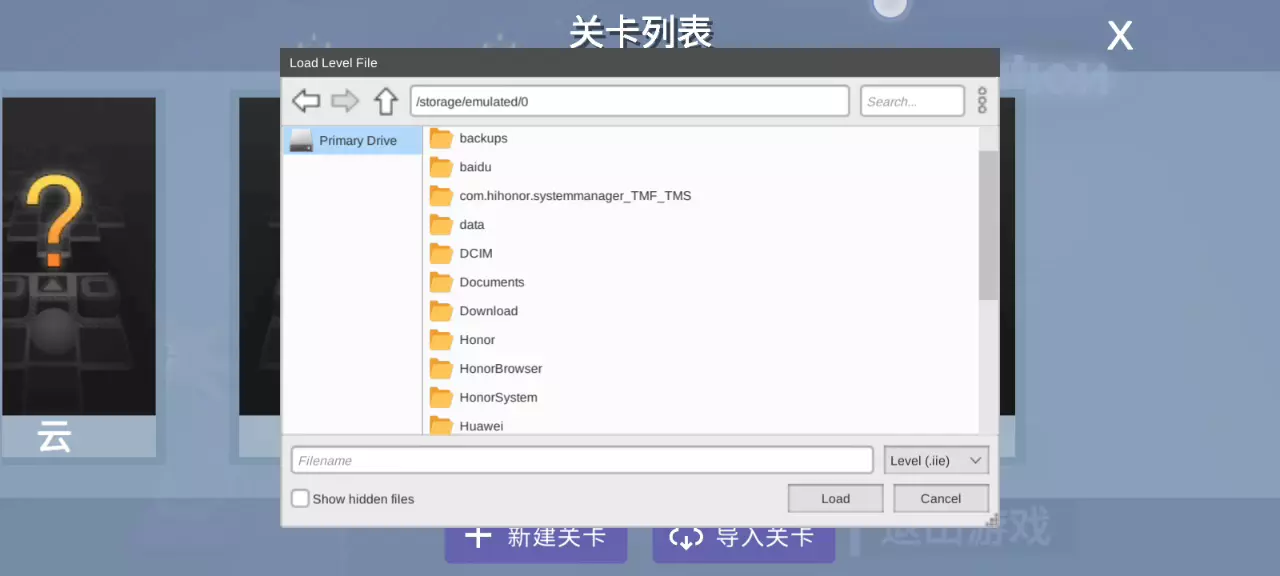The image size is (1280, 576).
Task: Click the Load button
Action: coord(835,498)
